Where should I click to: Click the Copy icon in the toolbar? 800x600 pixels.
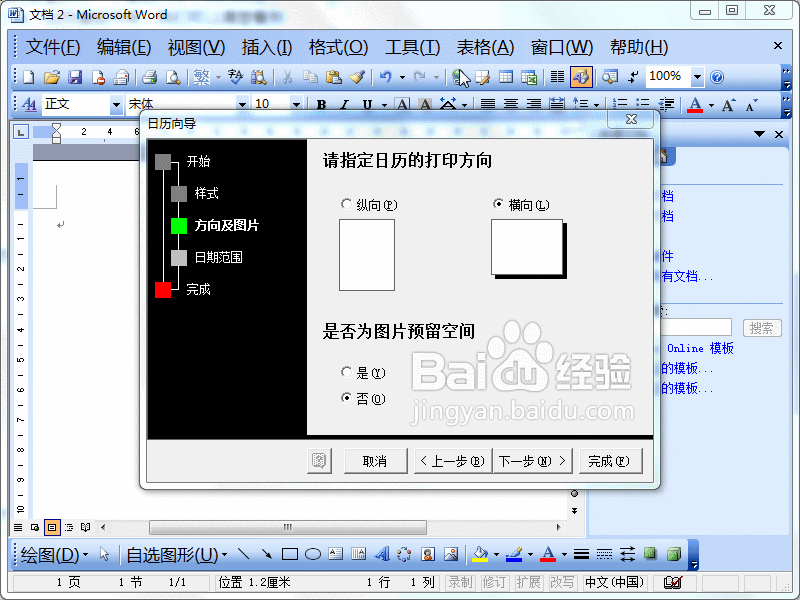coord(310,77)
